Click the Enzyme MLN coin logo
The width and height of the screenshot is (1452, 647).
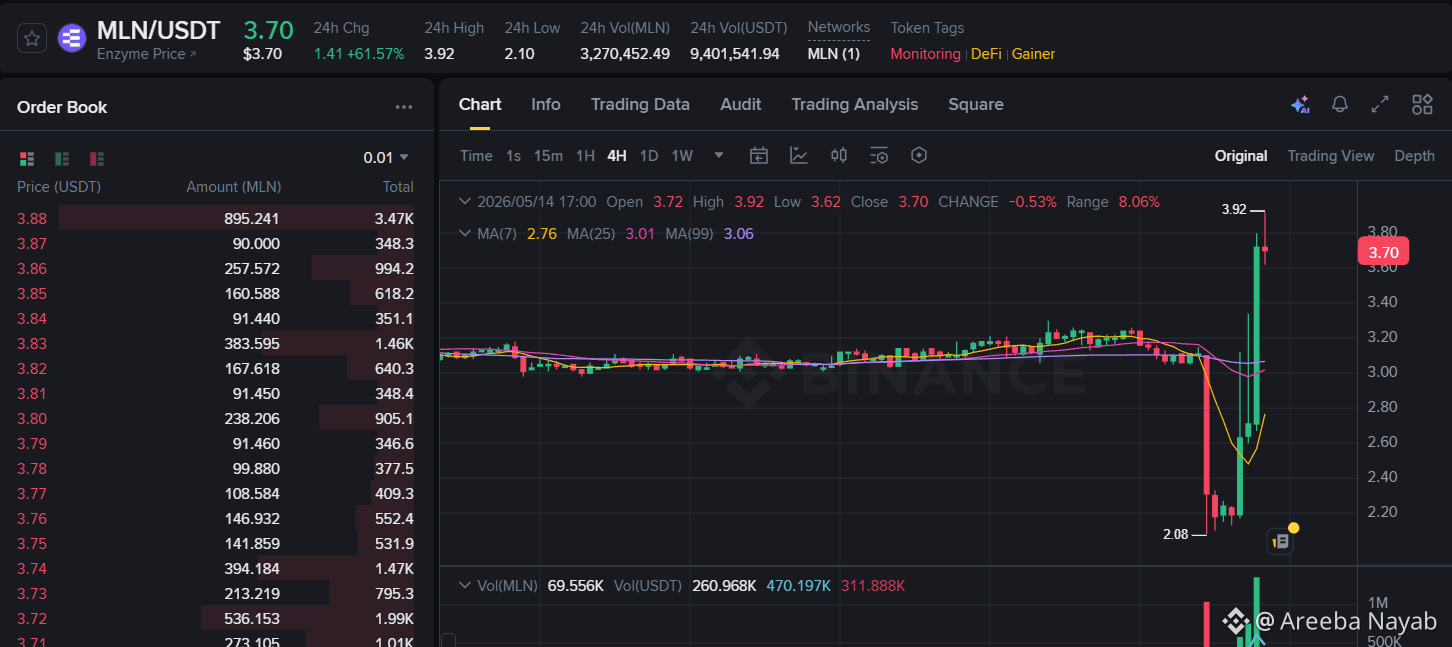pyautogui.click(x=72, y=39)
